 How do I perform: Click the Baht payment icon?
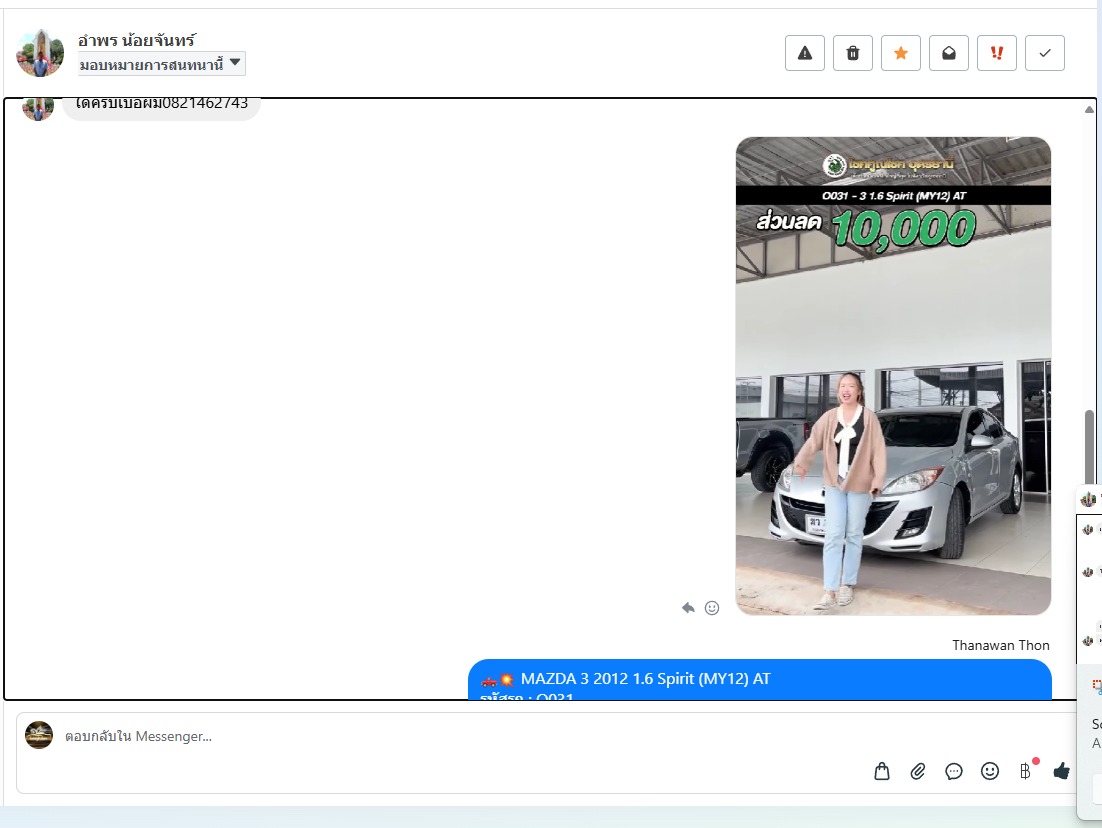point(1025,771)
